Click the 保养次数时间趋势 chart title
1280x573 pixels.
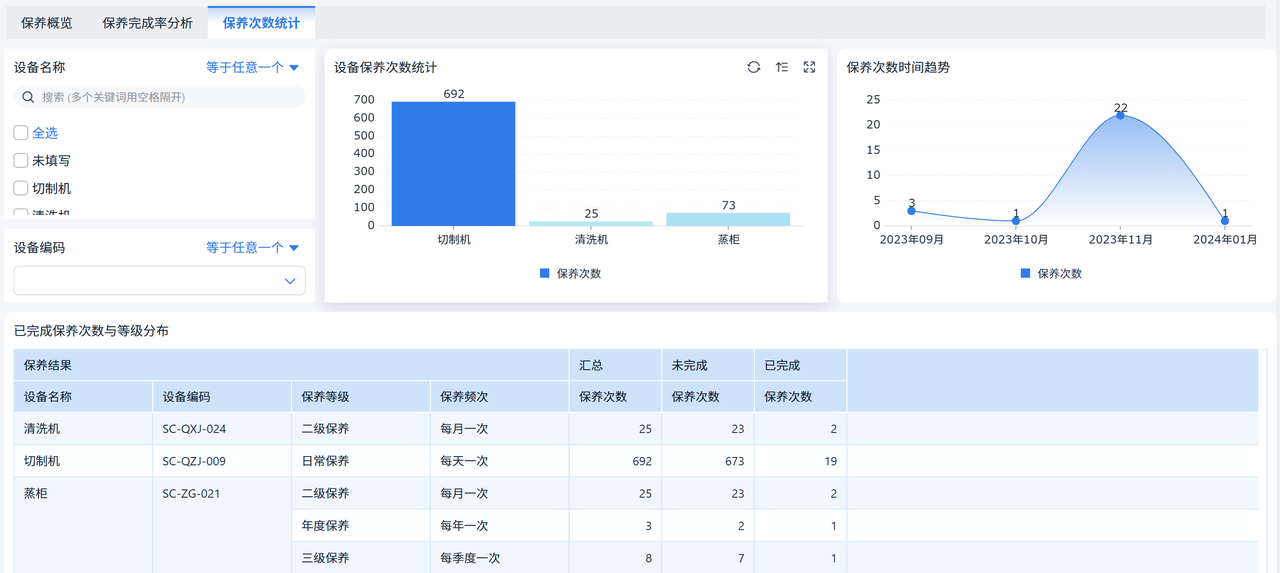pyautogui.click(x=898, y=67)
